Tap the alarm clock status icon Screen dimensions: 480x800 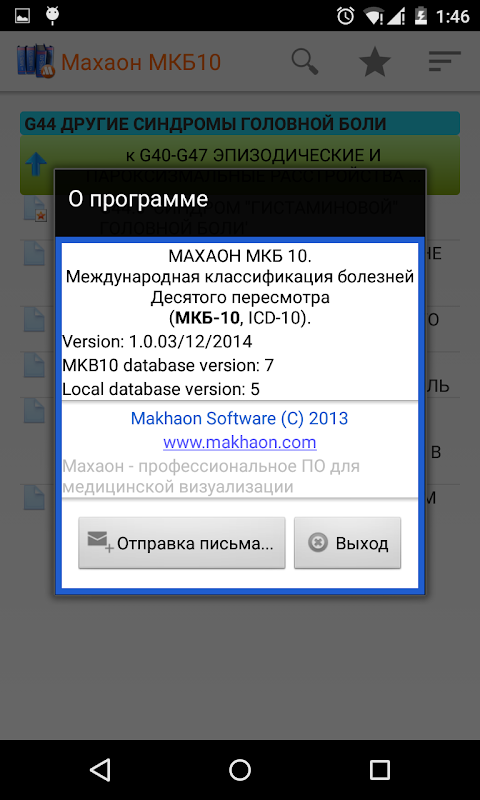[345, 16]
